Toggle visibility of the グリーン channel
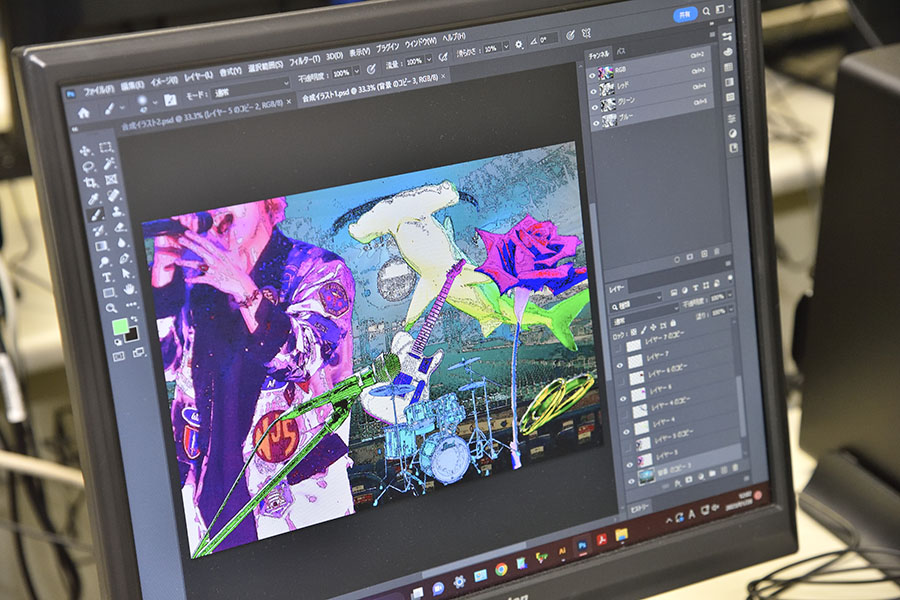This screenshot has width=900, height=600. pyautogui.click(x=595, y=107)
